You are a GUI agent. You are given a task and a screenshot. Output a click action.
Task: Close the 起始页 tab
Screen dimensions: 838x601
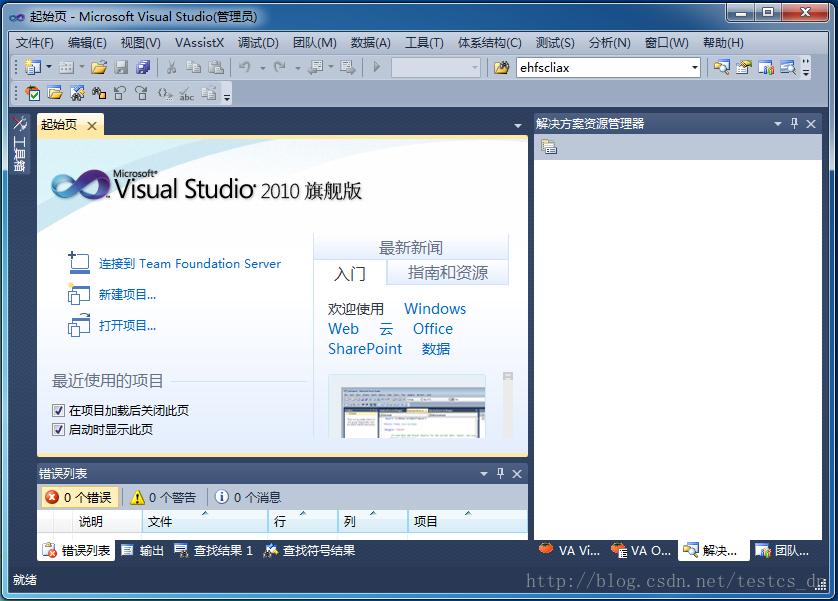92,126
